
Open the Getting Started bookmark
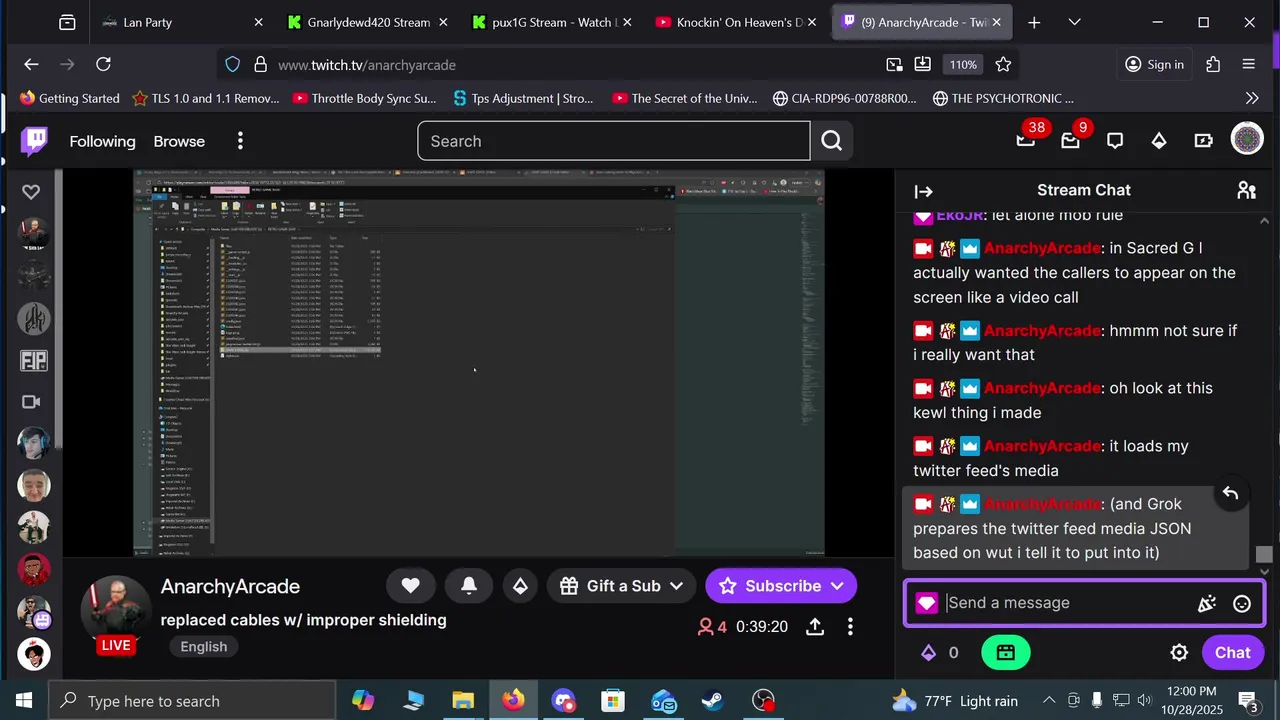coord(69,98)
